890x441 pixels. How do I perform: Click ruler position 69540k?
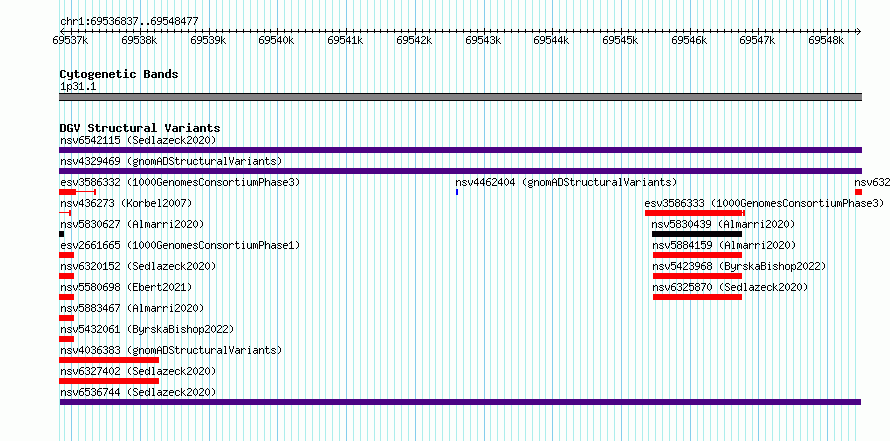click(x=276, y=40)
